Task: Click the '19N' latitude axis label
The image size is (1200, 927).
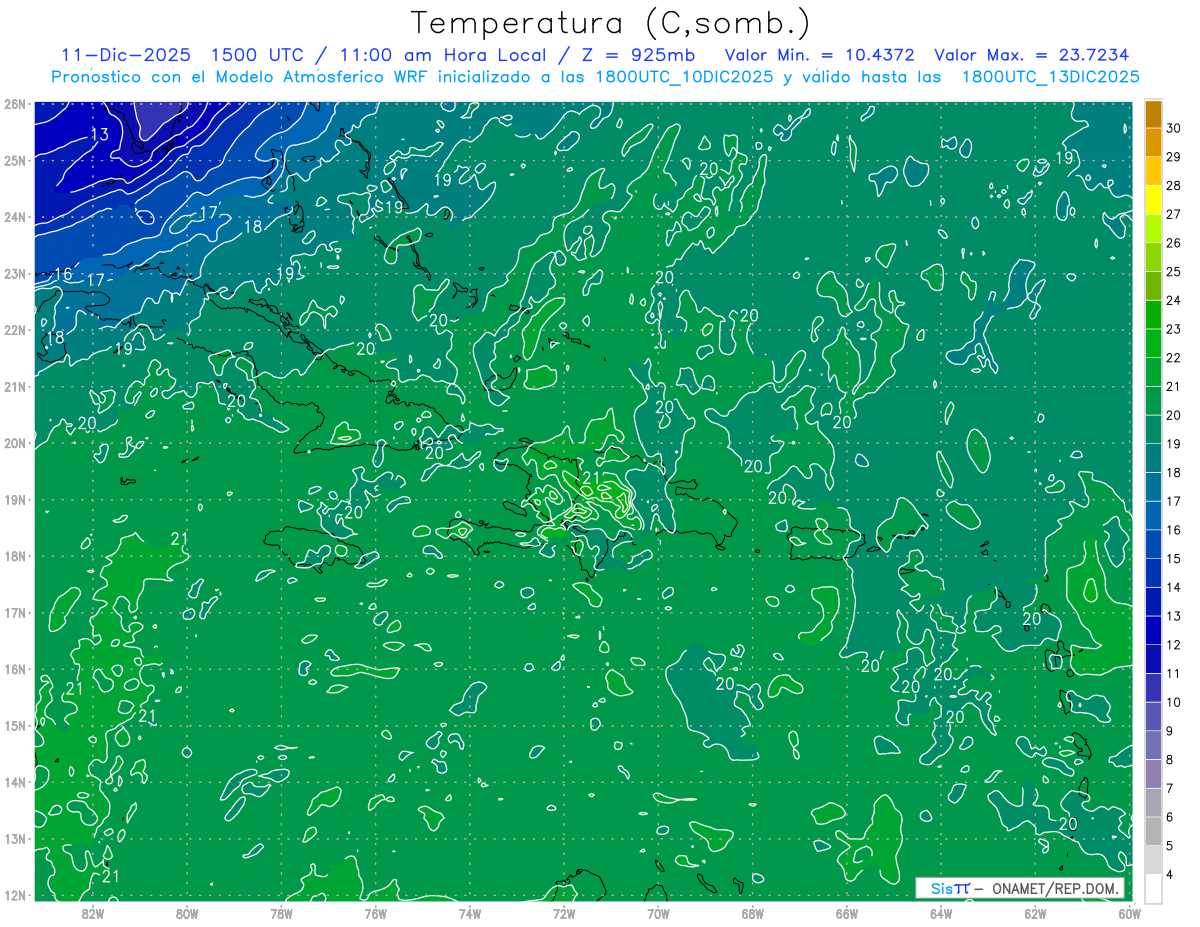Action: (14, 499)
